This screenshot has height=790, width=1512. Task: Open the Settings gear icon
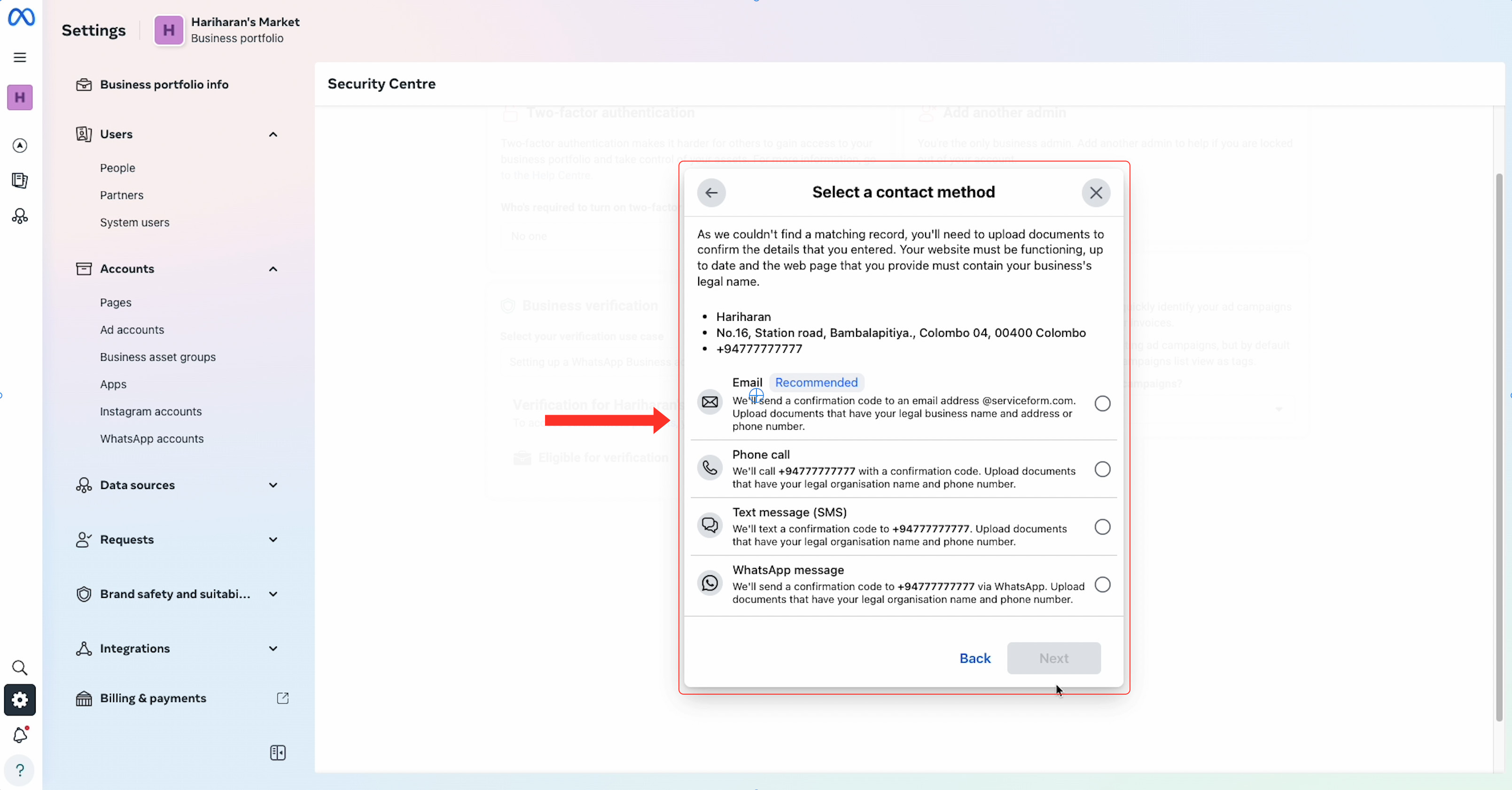click(20, 700)
